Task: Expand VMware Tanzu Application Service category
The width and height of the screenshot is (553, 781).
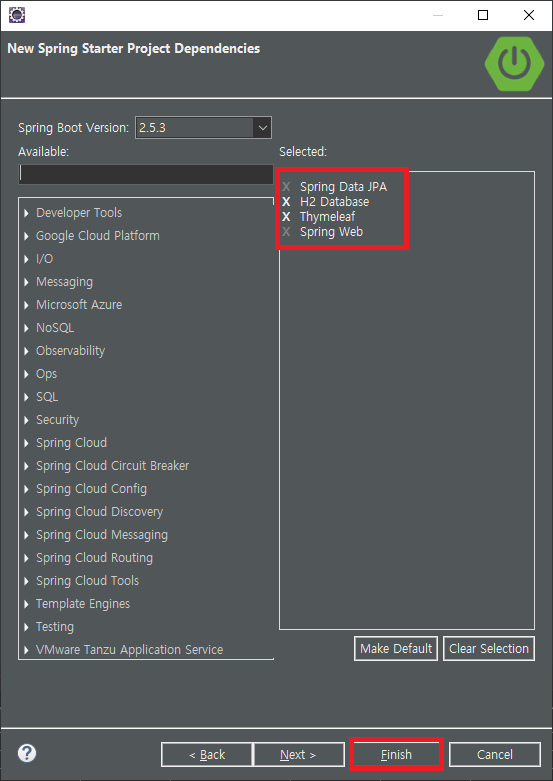Action: click(26, 650)
